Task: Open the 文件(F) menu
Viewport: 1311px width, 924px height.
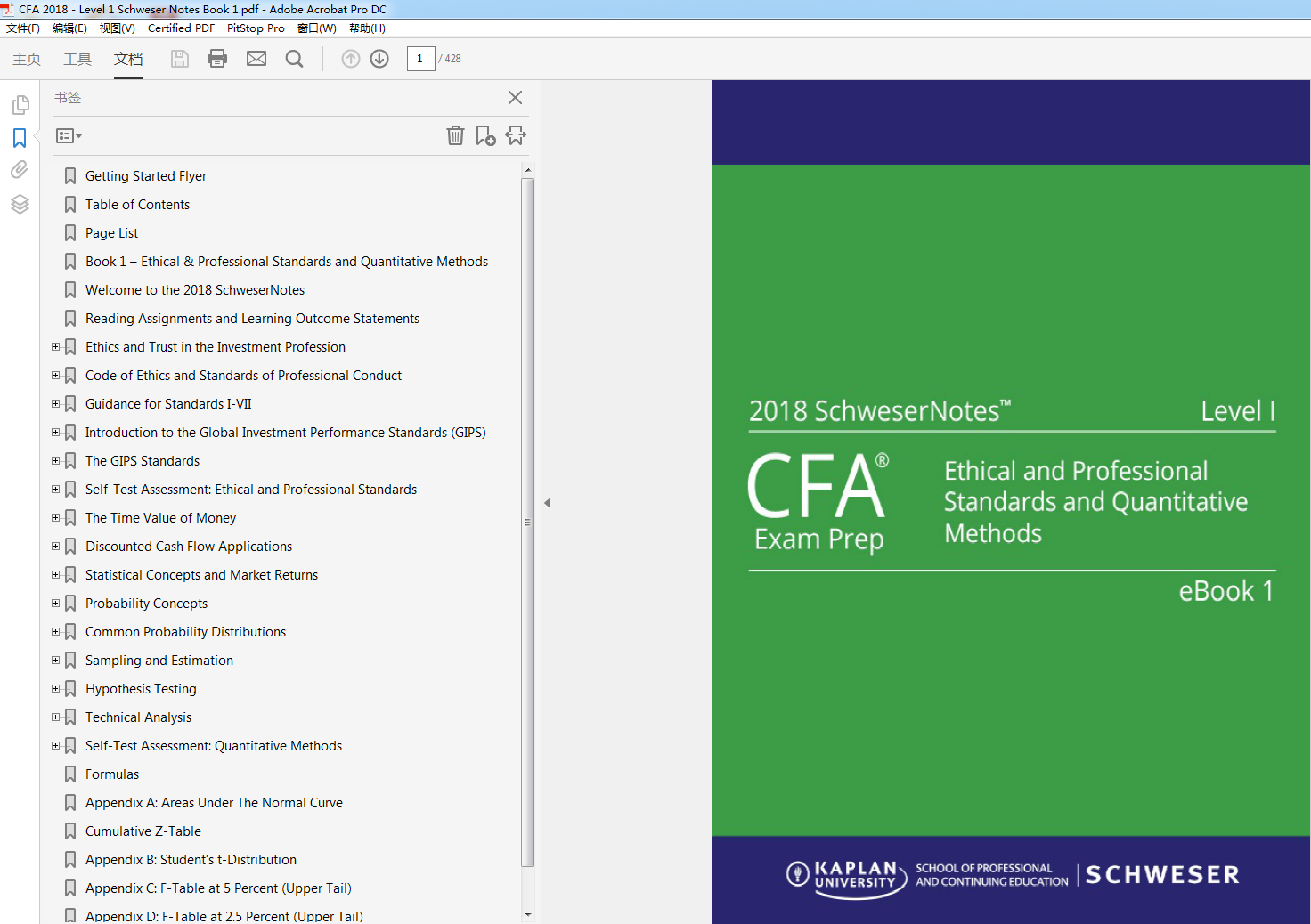Action: point(23,28)
